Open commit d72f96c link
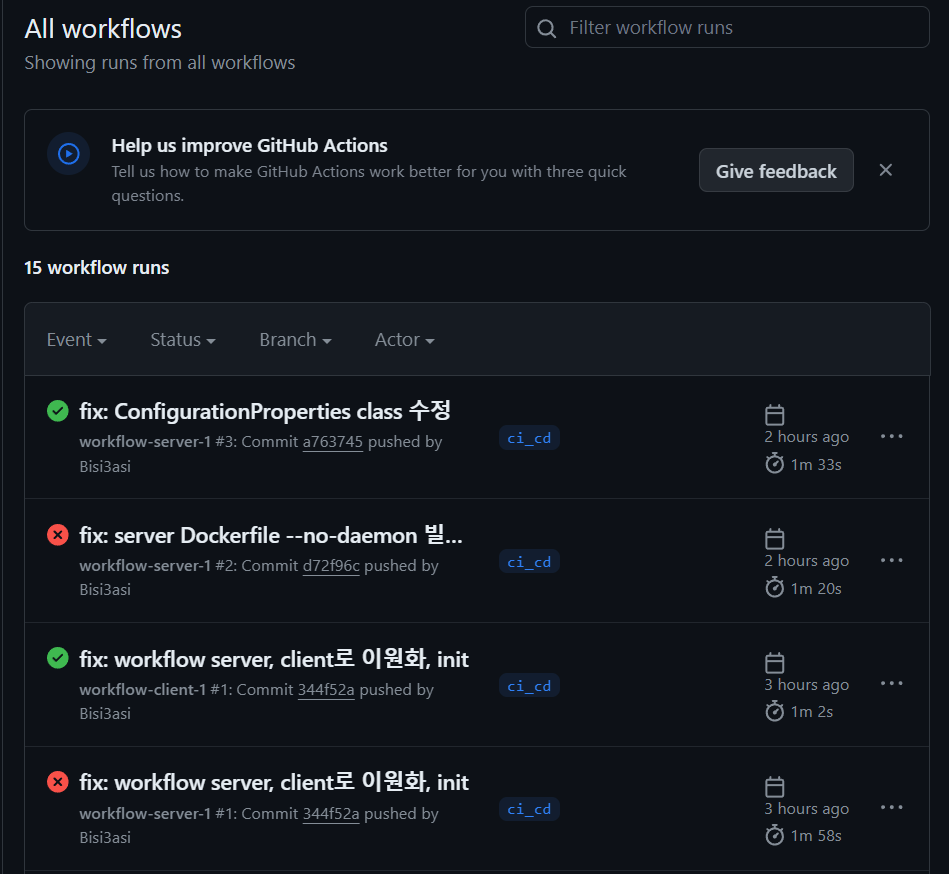The height and width of the screenshot is (874, 949). 329,565
